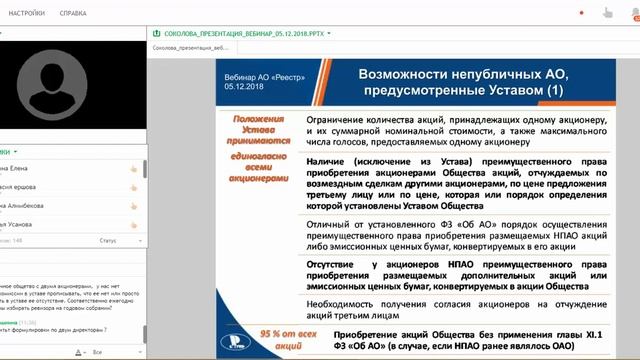Click slide text starting Ограничение количества акций
Viewport: 640px width, 360px height.
[456, 131]
